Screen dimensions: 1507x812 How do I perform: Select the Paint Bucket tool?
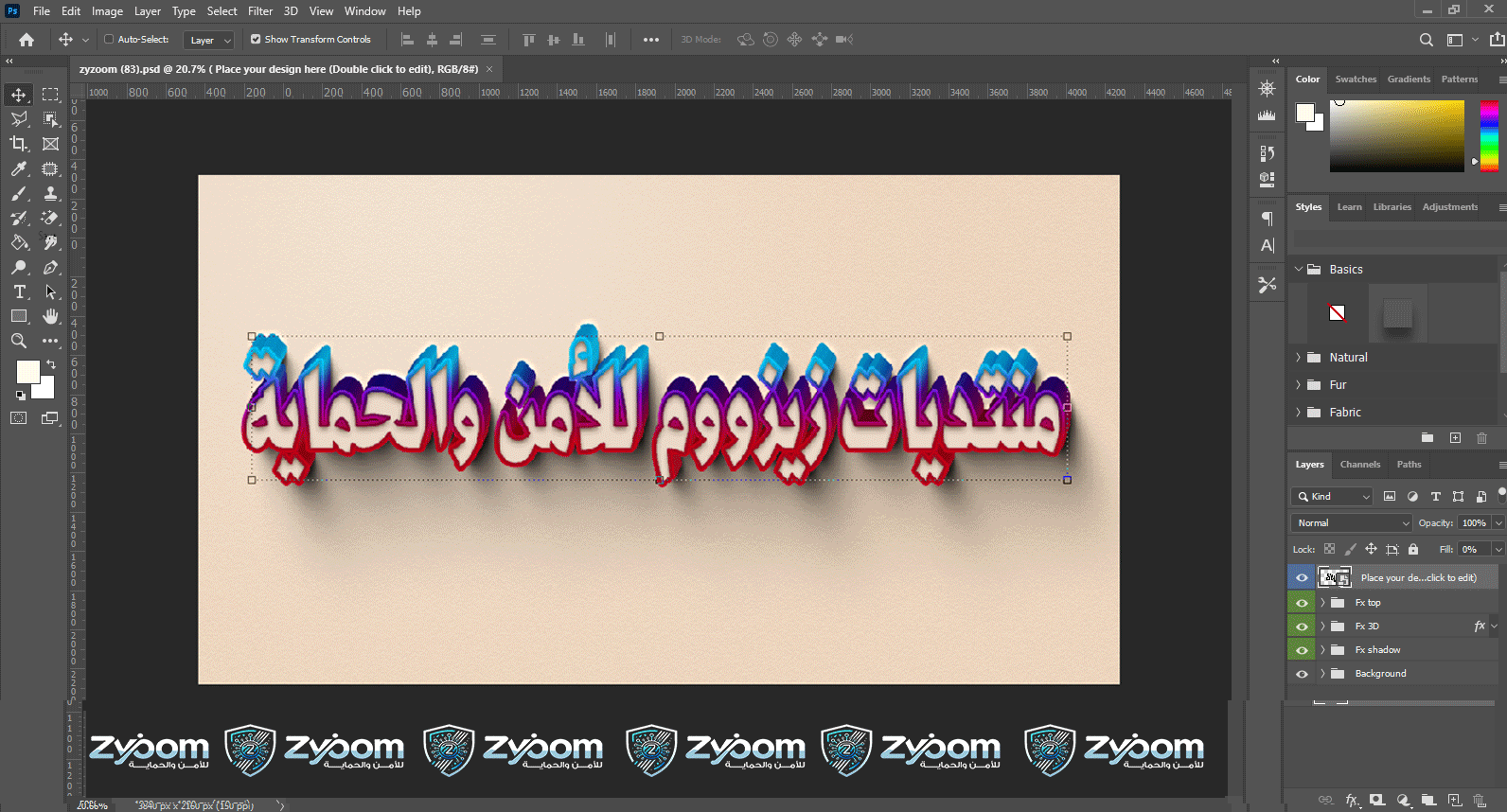coord(19,242)
